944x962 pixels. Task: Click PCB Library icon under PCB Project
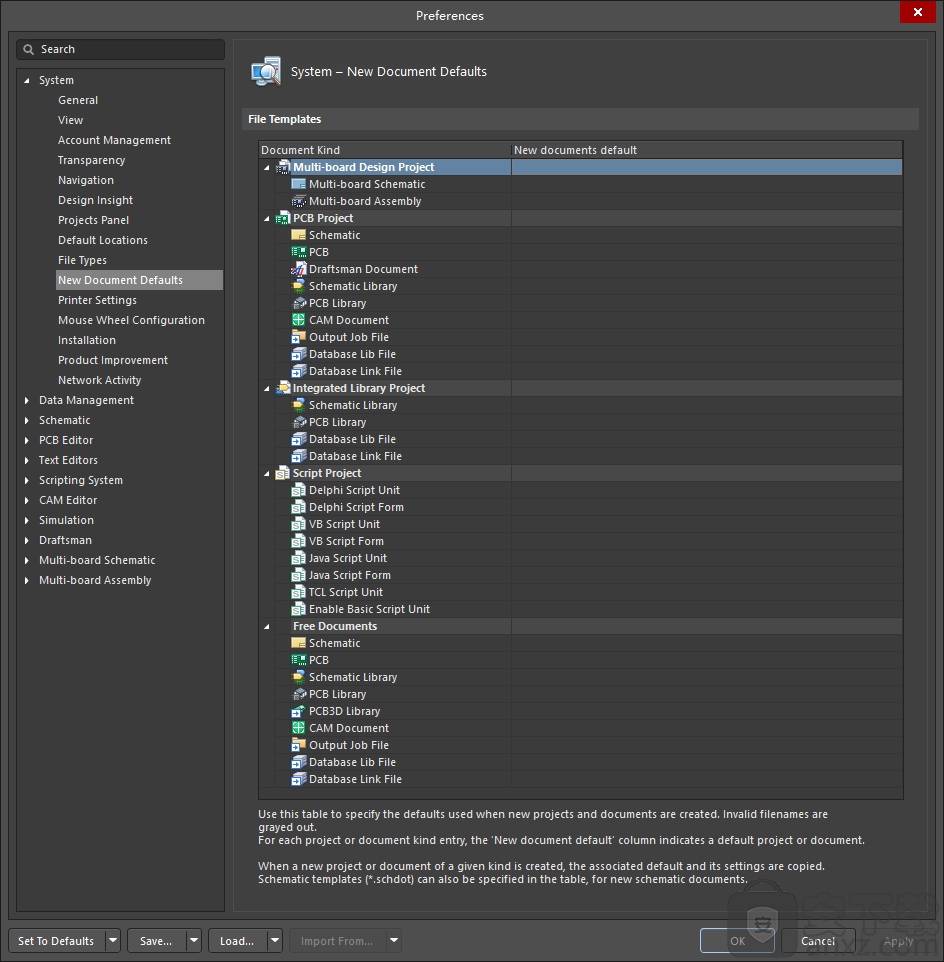(x=298, y=303)
